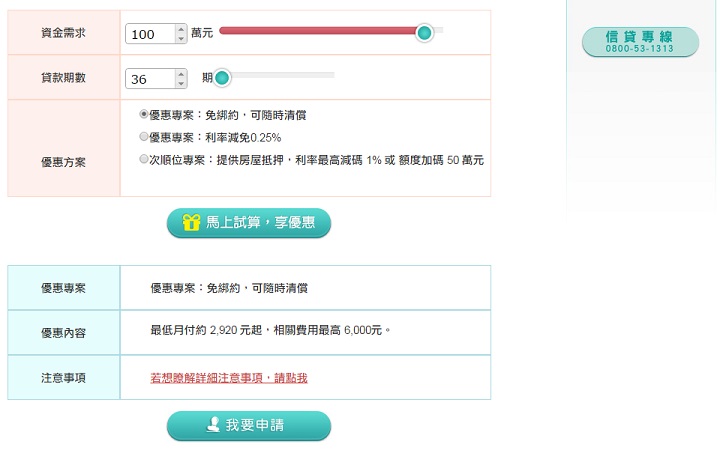Select 優惠專案：利率減免0.25% radio option
Viewport: 720px width, 453px height.
144,137
